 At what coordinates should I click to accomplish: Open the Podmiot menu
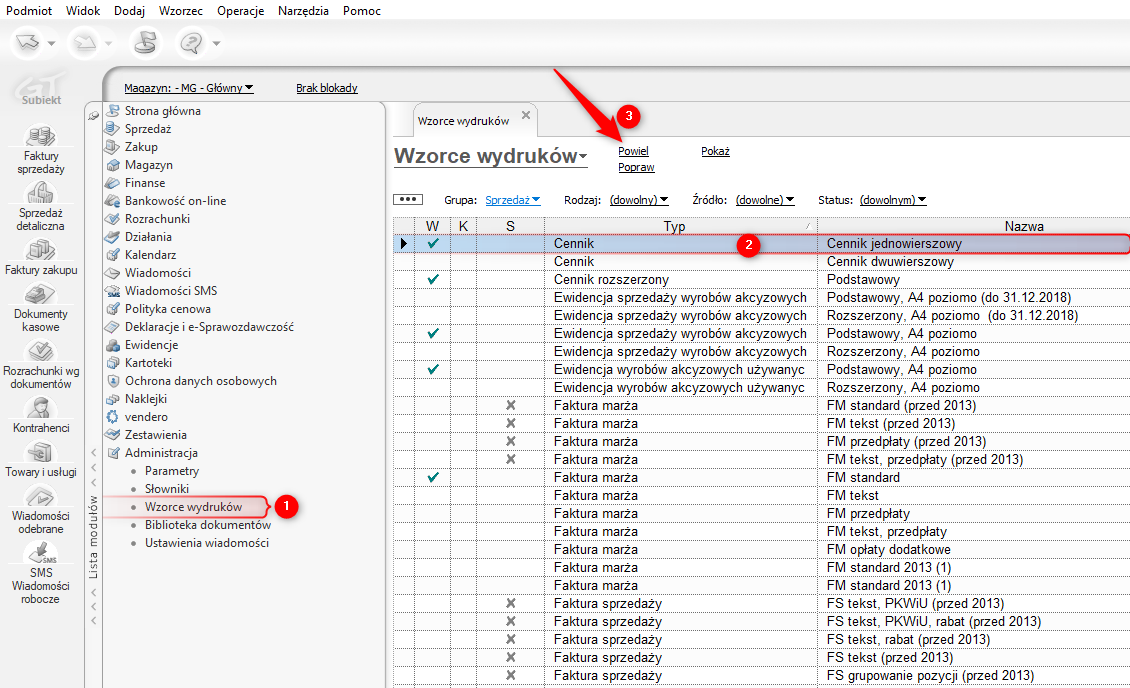coord(29,11)
